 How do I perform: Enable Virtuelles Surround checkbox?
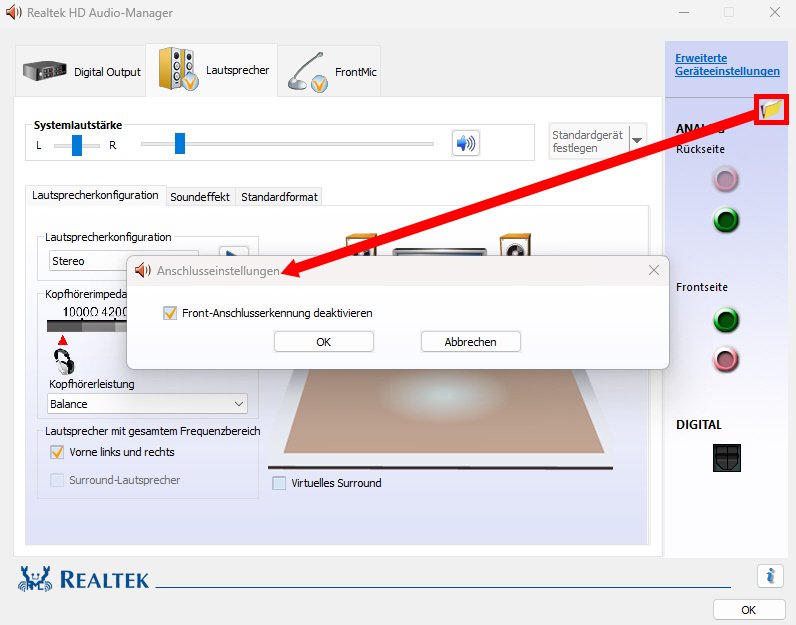(279, 483)
